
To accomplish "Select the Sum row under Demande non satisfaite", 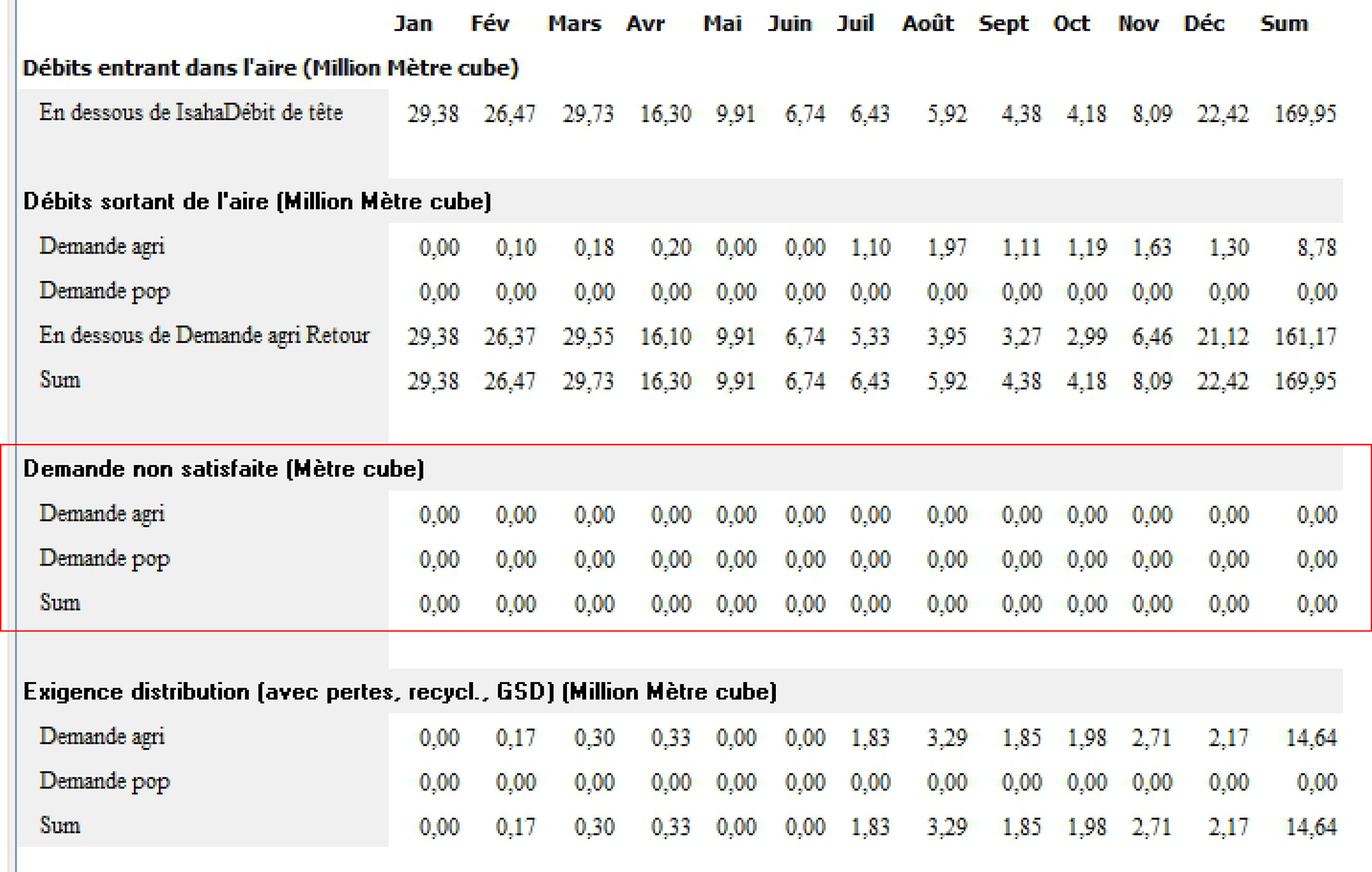I will [60, 603].
